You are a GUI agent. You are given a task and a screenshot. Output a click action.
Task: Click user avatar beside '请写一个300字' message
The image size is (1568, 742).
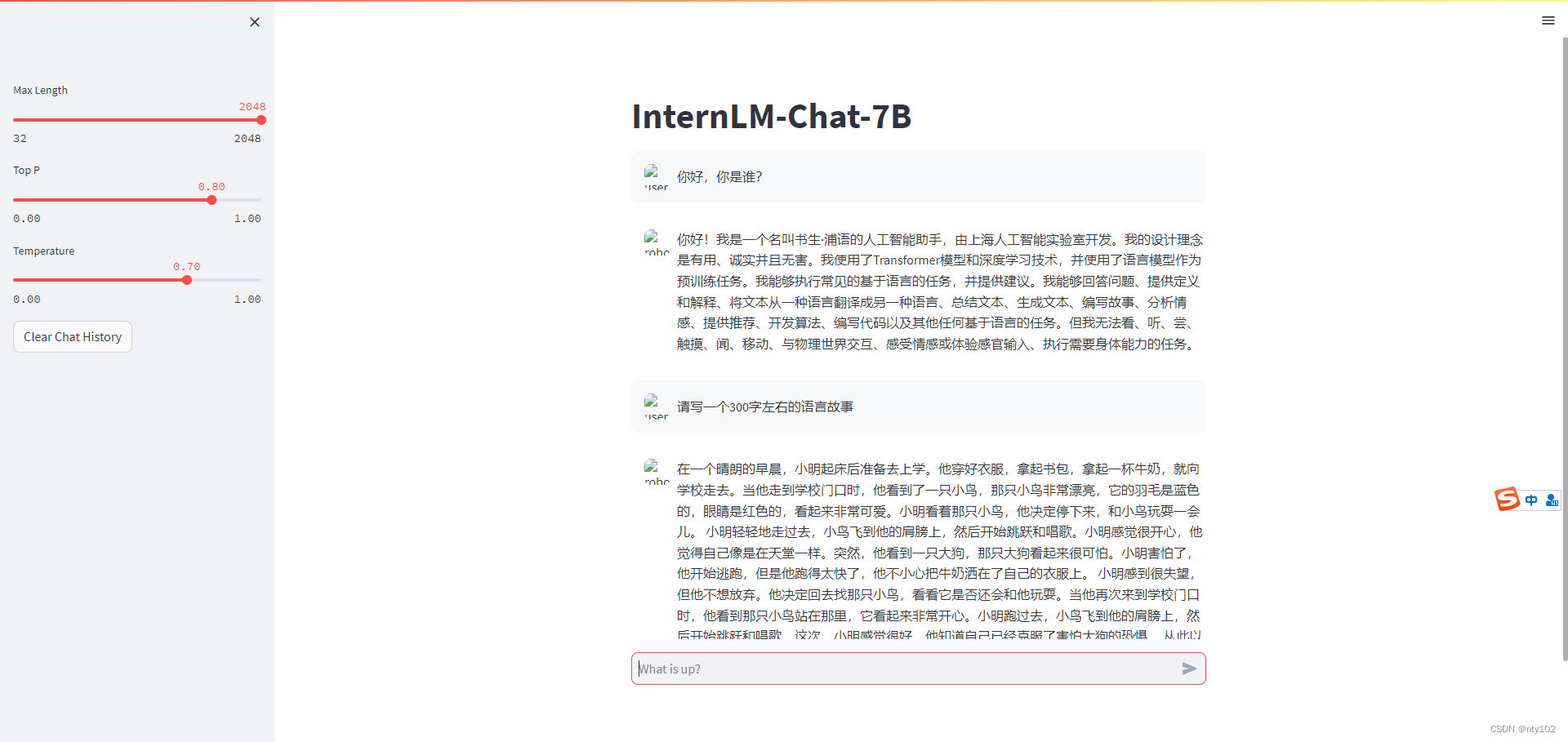(656, 407)
